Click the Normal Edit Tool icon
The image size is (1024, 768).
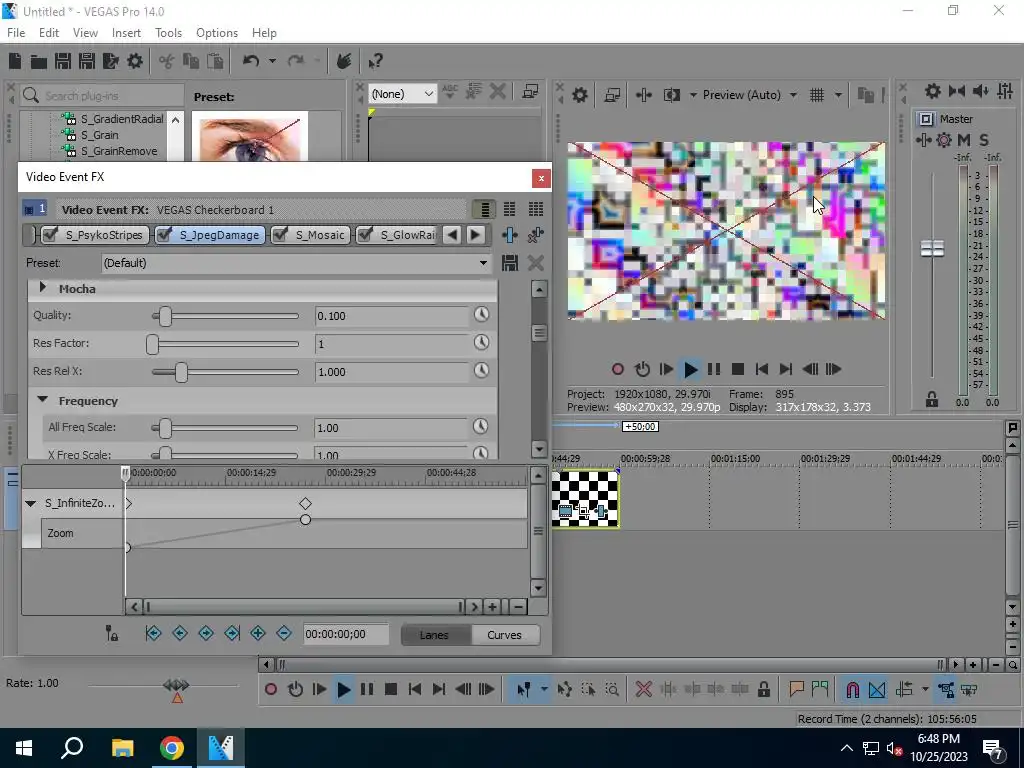523,690
